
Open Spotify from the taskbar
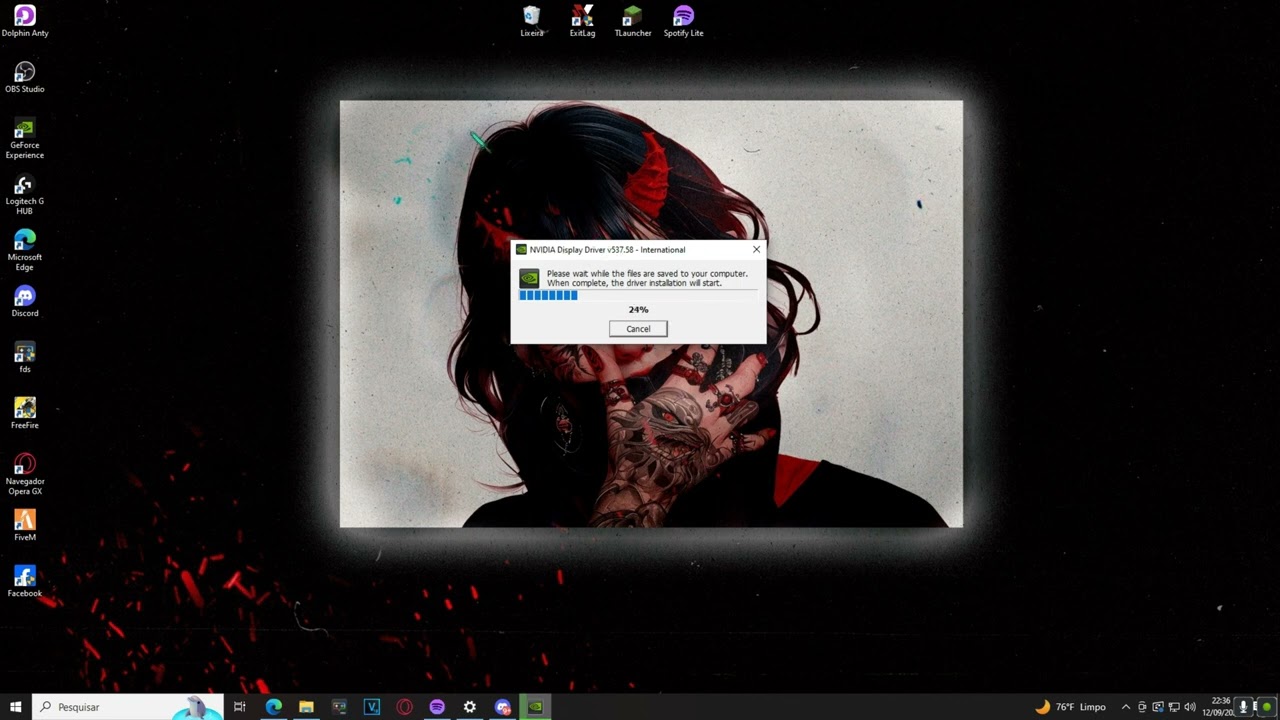(x=437, y=707)
